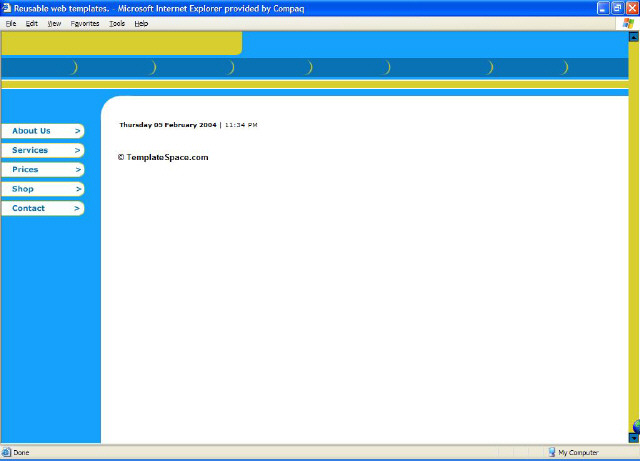Click the My Computer zone icon in status bar
Viewport: 640px width, 461px height.
click(551, 453)
